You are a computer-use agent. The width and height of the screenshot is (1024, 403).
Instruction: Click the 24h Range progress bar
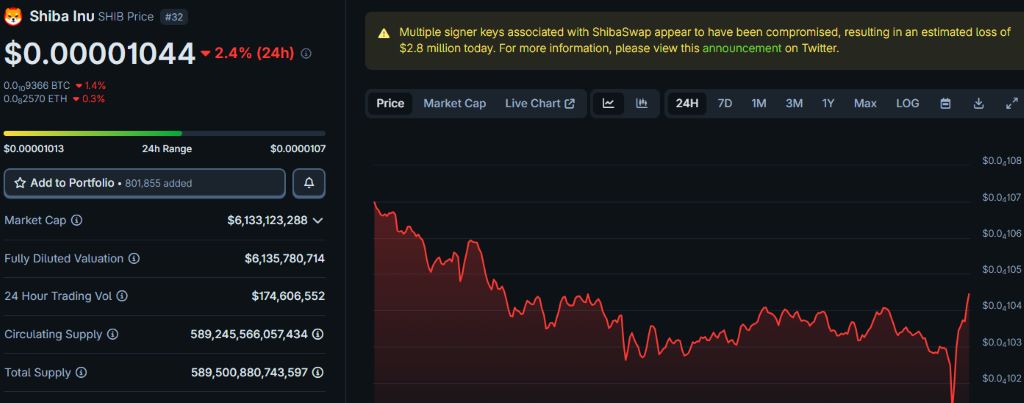(164, 133)
